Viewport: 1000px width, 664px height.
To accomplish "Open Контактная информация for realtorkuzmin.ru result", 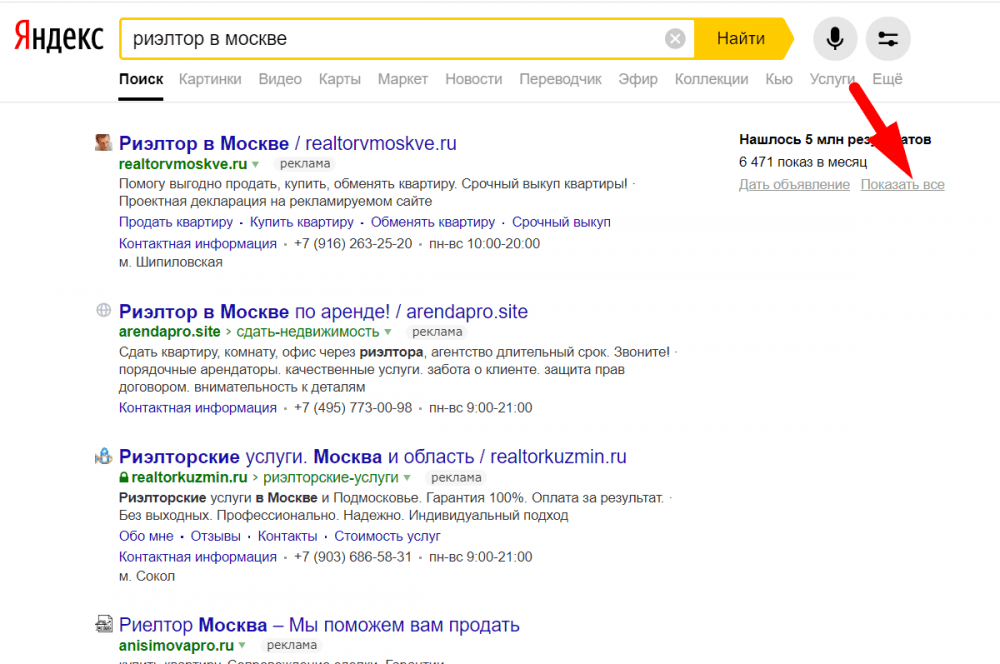I will 198,557.
